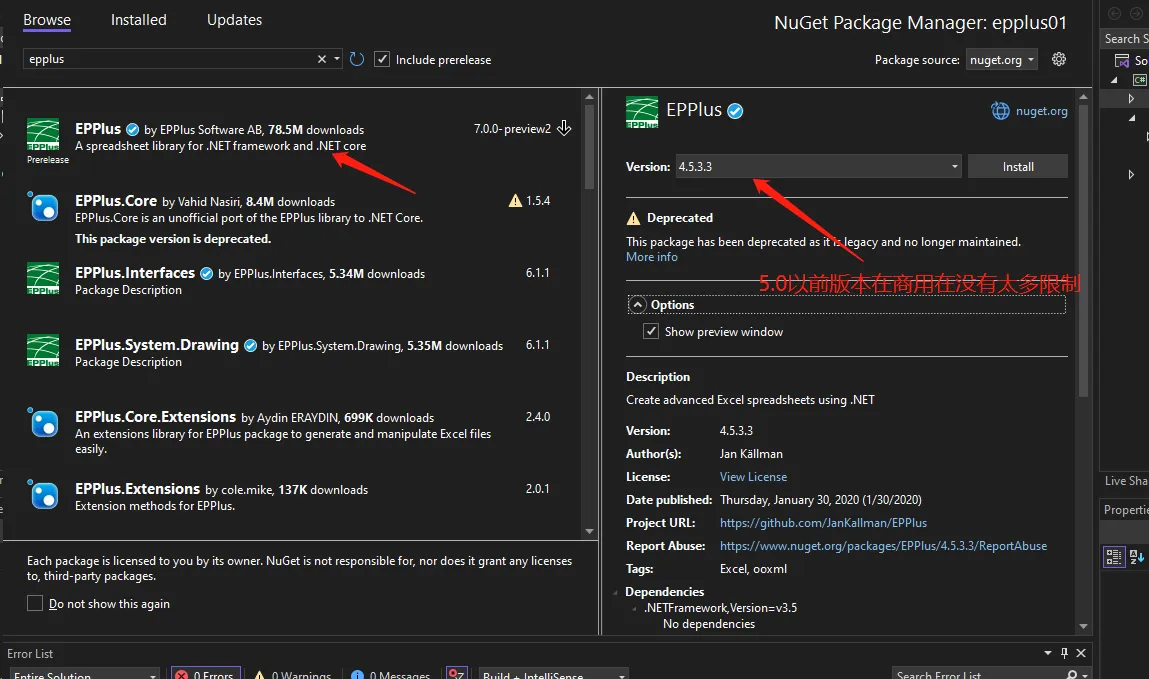
Task: Click the EPPlus.Interfaces package logo
Action: [43, 278]
